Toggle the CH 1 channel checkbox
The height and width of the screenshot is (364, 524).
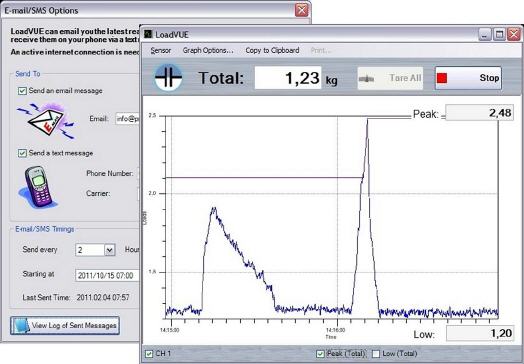coord(149,353)
